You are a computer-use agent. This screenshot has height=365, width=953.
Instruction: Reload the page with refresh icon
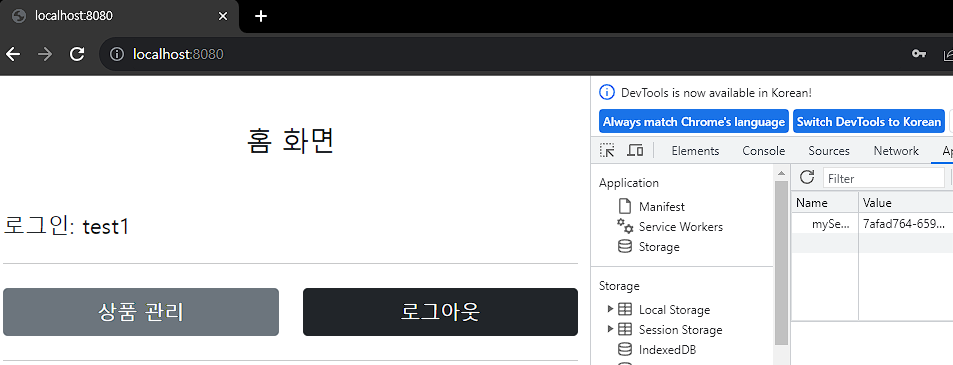tap(77, 55)
